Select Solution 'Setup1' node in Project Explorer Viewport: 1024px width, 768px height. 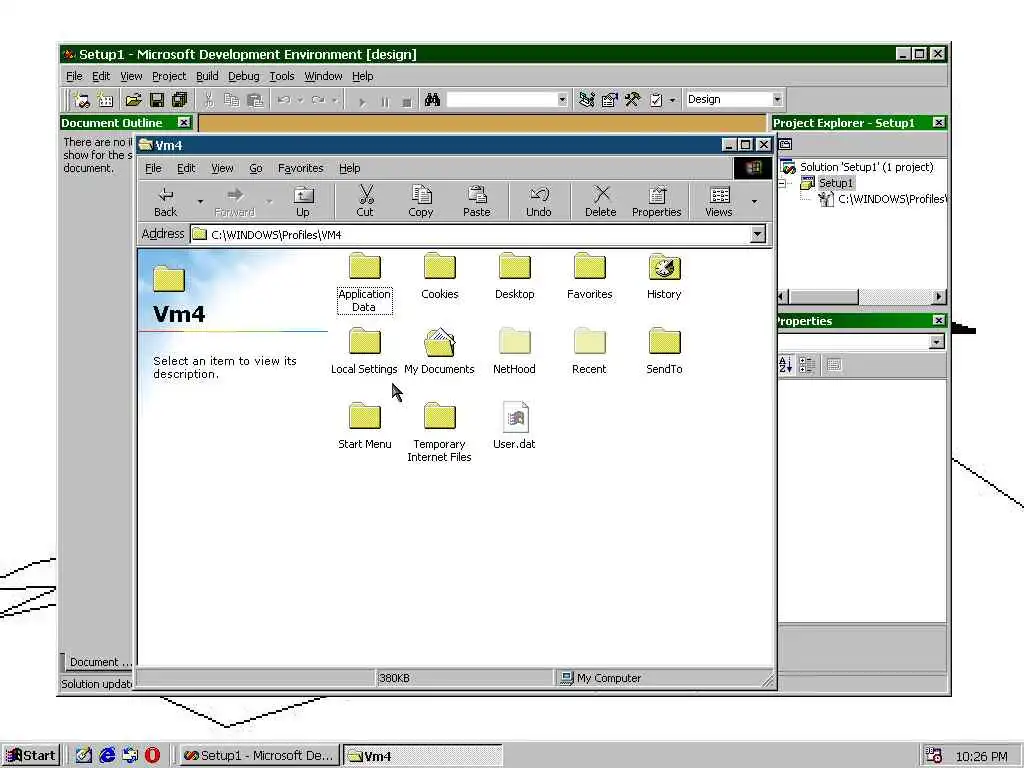[867, 167]
